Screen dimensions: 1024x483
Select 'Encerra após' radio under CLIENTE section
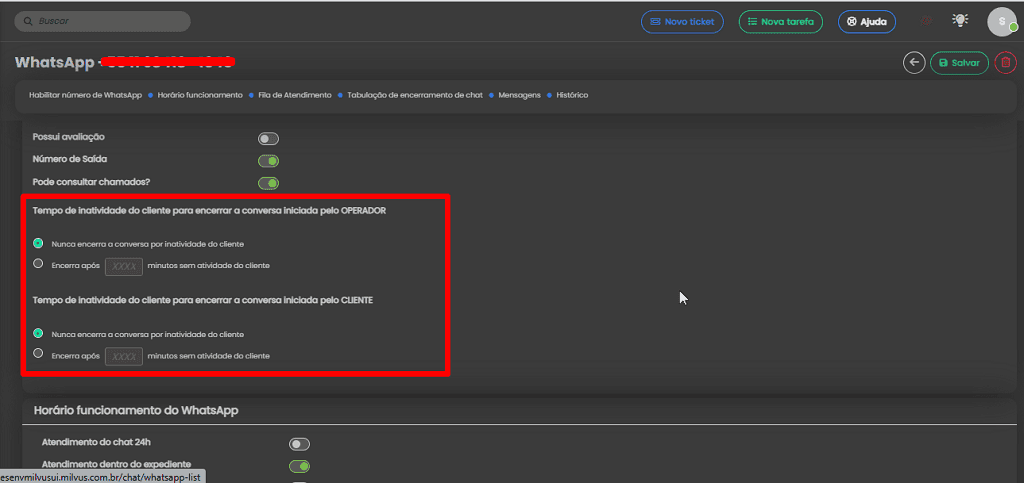coord(39,354)
